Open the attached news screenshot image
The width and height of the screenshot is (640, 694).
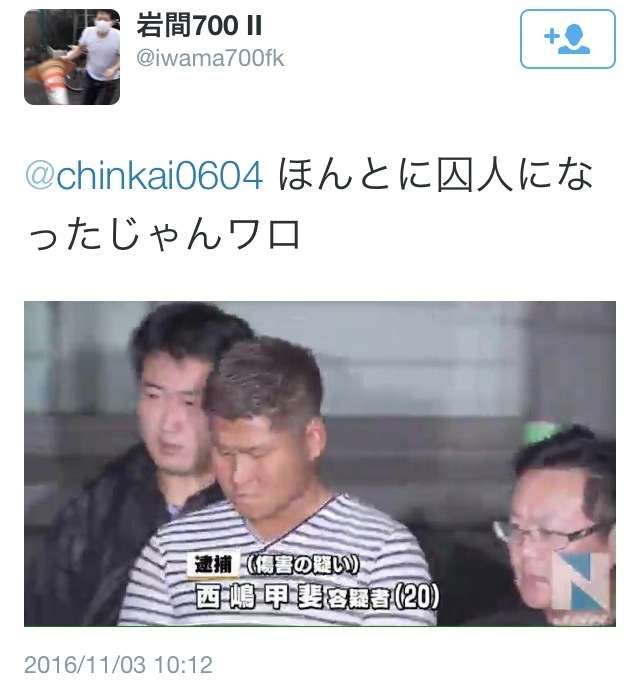(x=320, y=463)
